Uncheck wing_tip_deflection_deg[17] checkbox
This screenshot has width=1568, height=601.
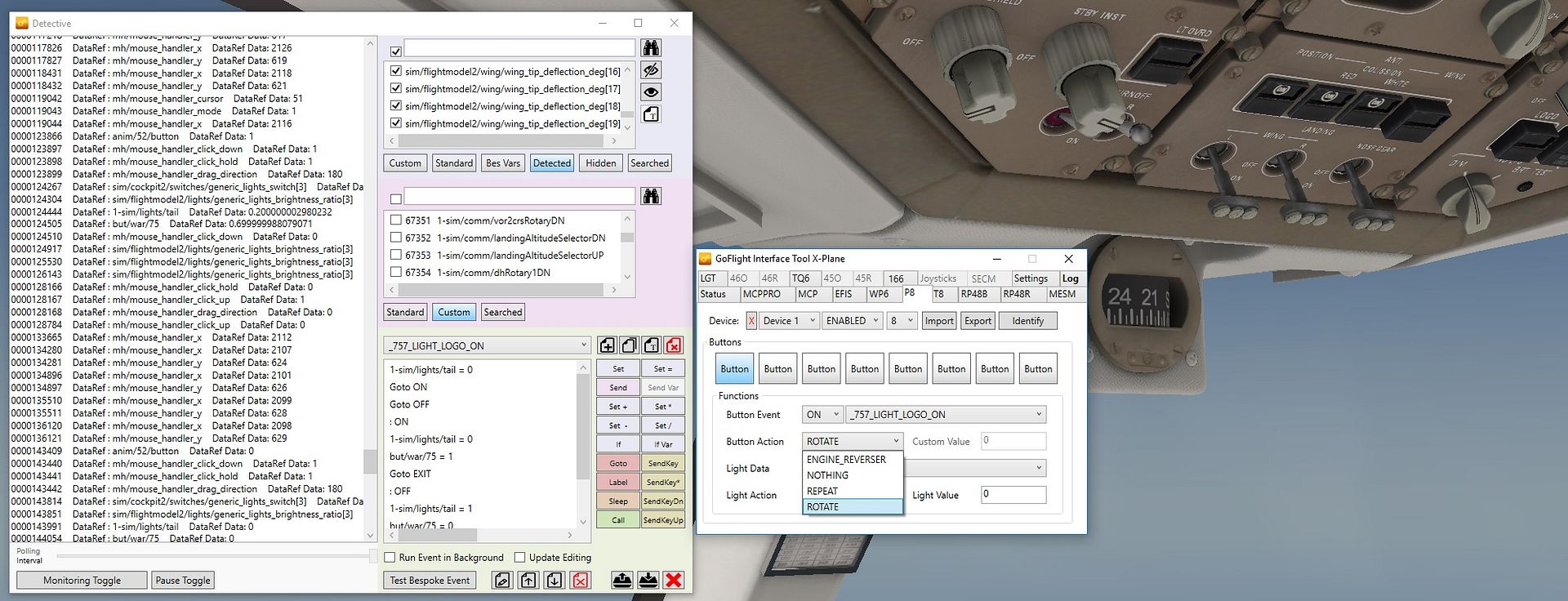click(x=396, y=88)
